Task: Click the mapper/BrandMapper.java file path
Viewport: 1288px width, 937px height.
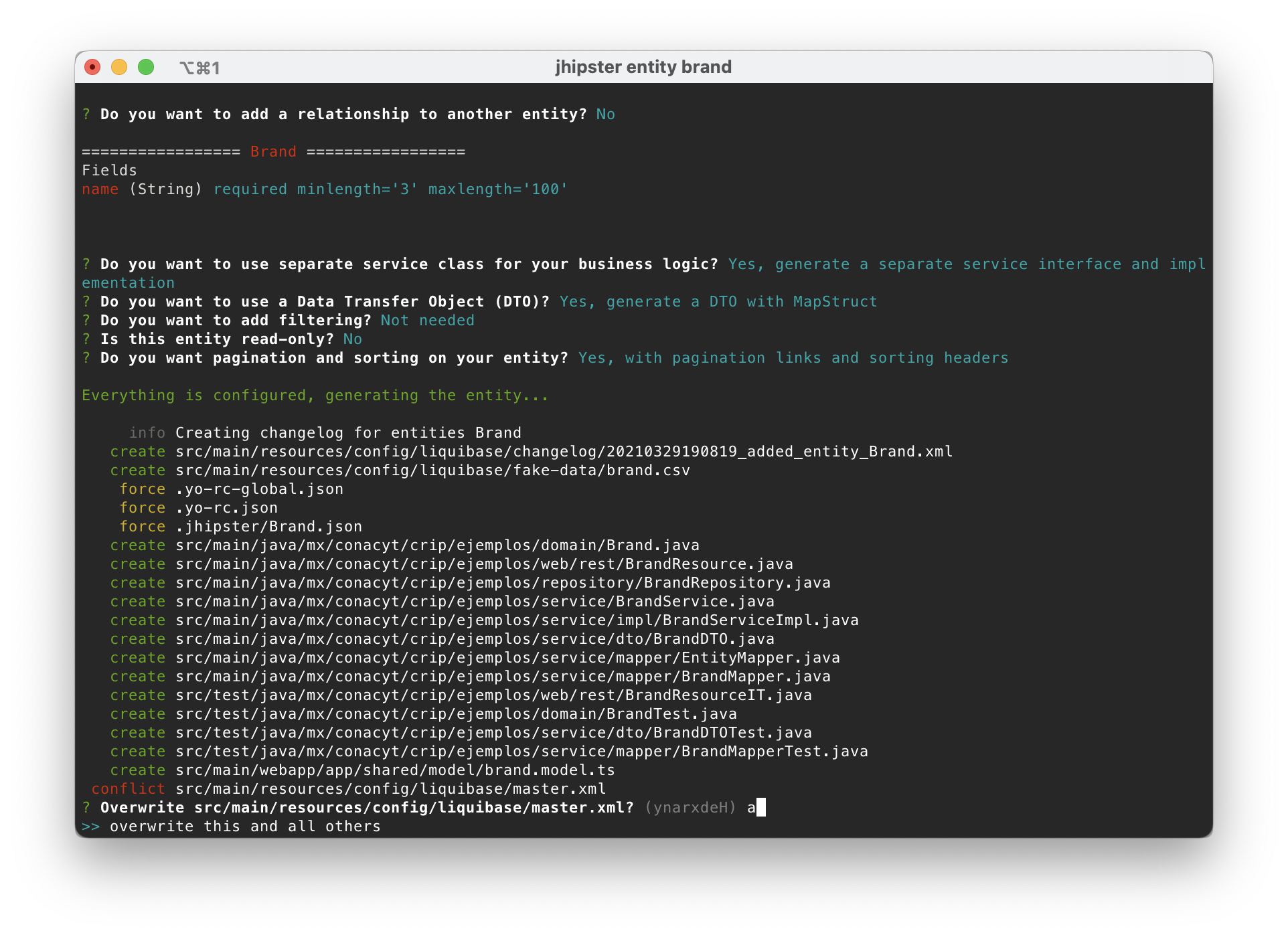Action: coord(503,677)
